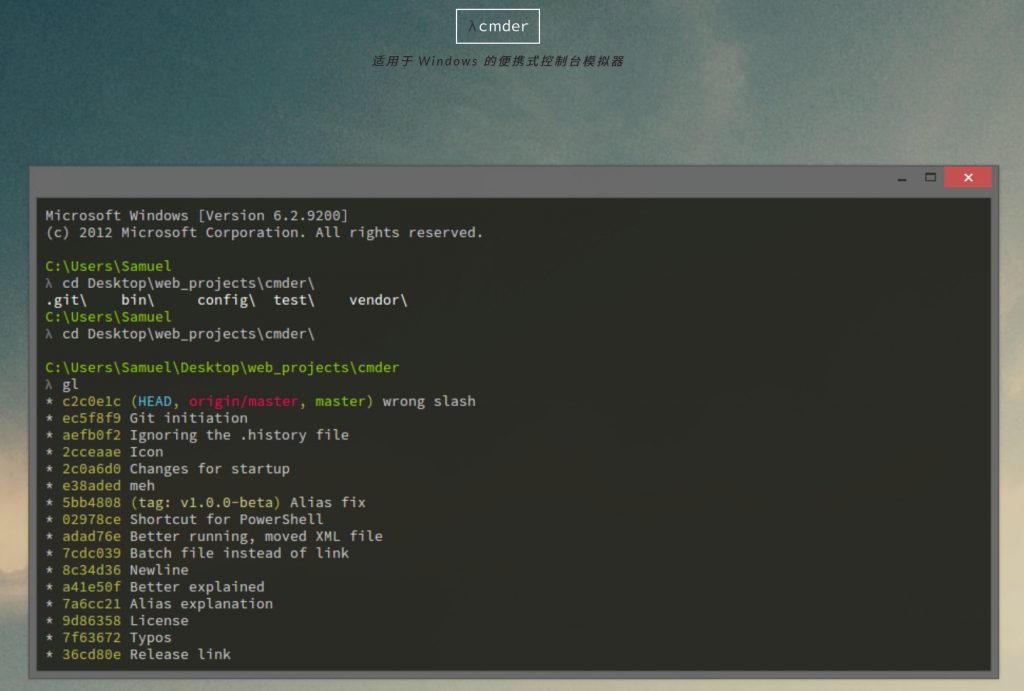Click the blue 'HEAD' ref label

click(155, 401)
